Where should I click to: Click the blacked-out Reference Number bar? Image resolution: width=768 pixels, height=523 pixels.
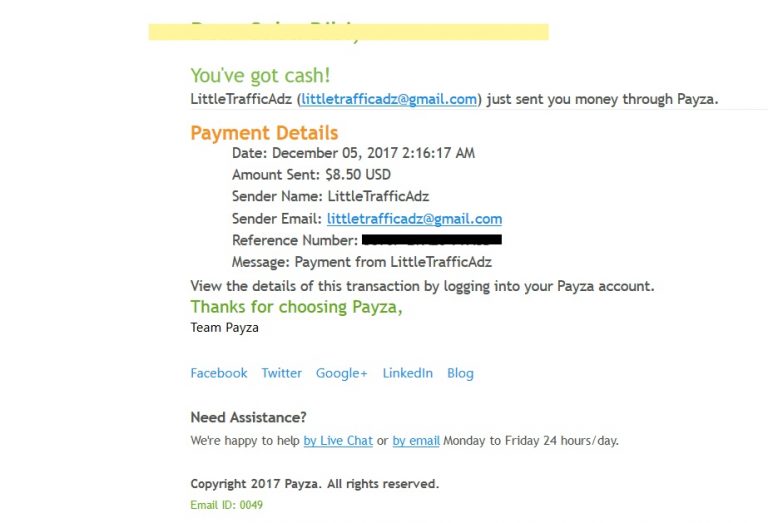(431, 240)
